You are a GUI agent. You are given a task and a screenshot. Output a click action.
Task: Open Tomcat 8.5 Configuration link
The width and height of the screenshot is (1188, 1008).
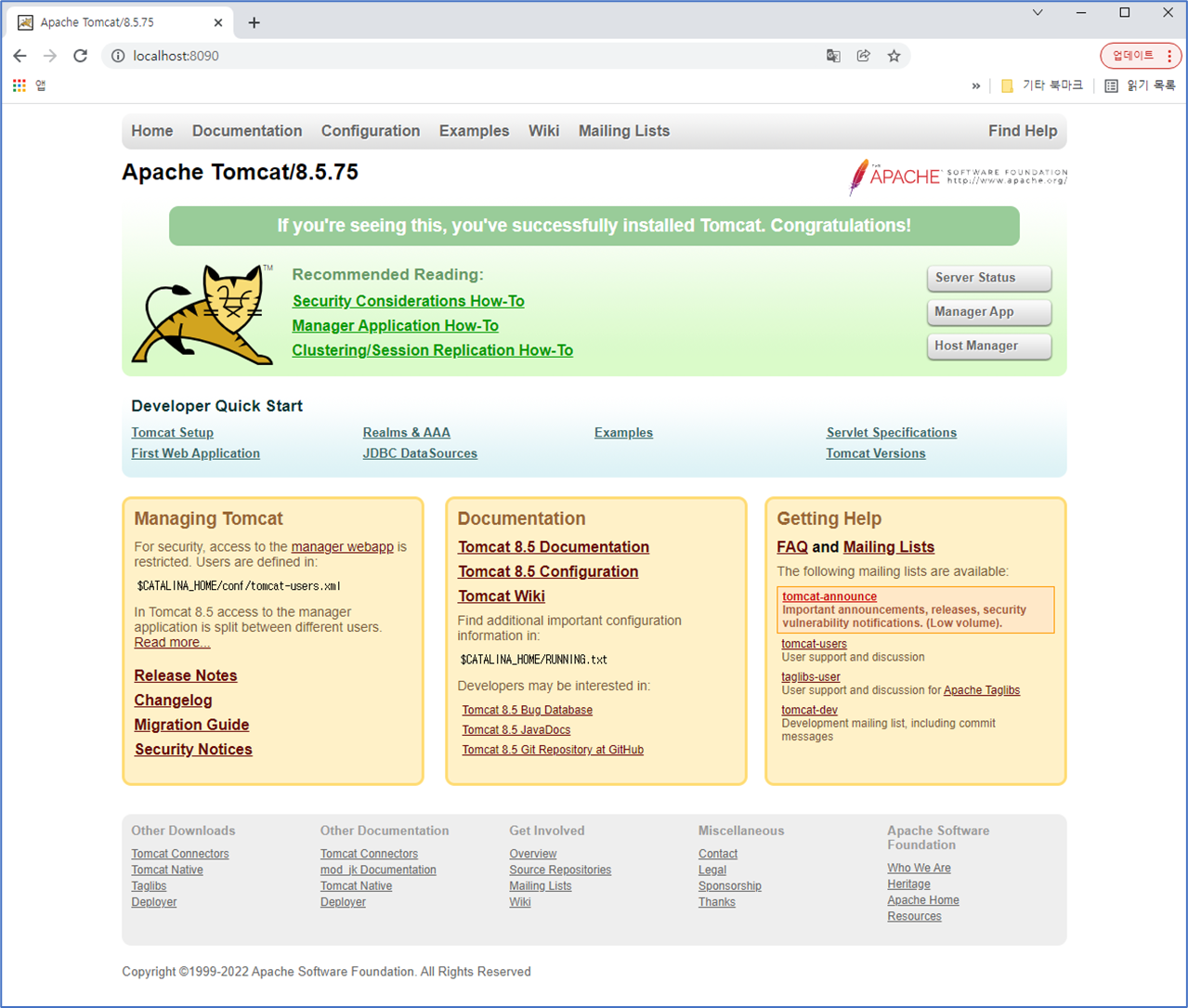[547, 571]
